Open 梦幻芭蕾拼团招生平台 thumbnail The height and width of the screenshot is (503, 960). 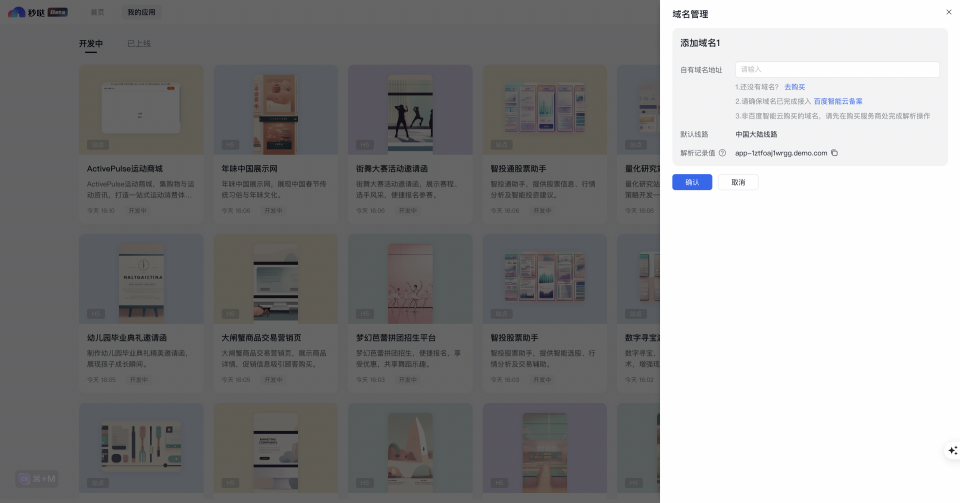pos(410,278)
